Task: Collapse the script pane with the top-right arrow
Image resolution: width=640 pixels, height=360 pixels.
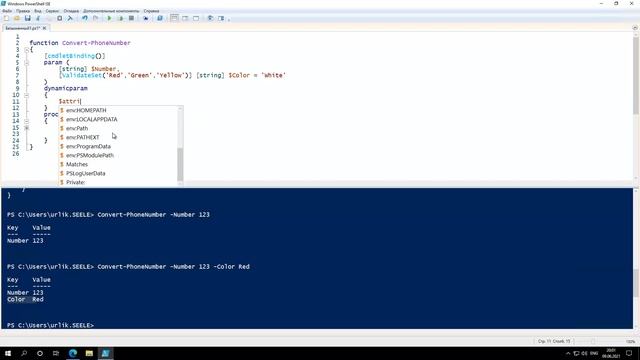Action: tap(635, 28)
